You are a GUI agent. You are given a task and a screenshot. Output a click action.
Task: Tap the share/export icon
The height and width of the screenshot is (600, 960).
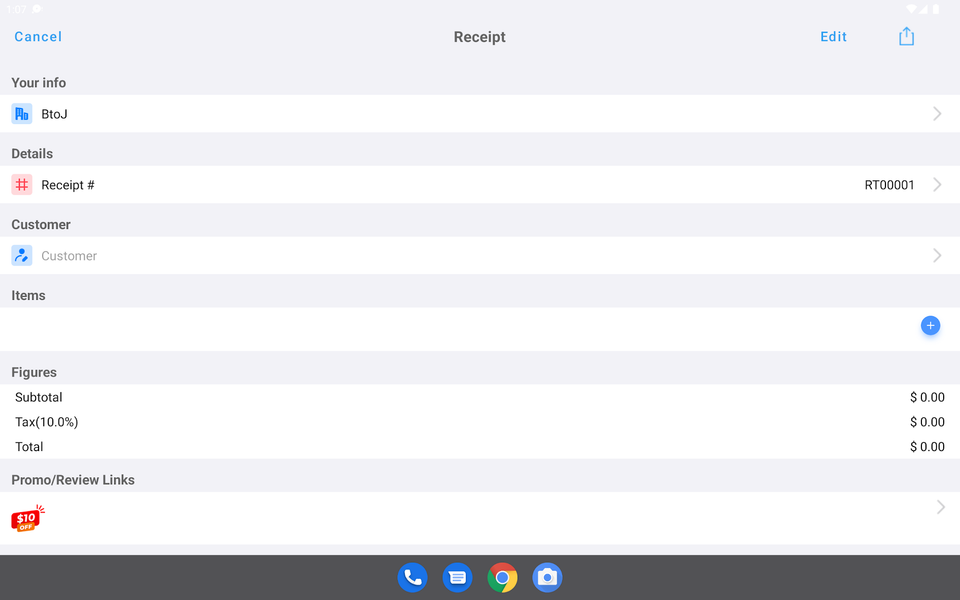(x=906, y=36)
